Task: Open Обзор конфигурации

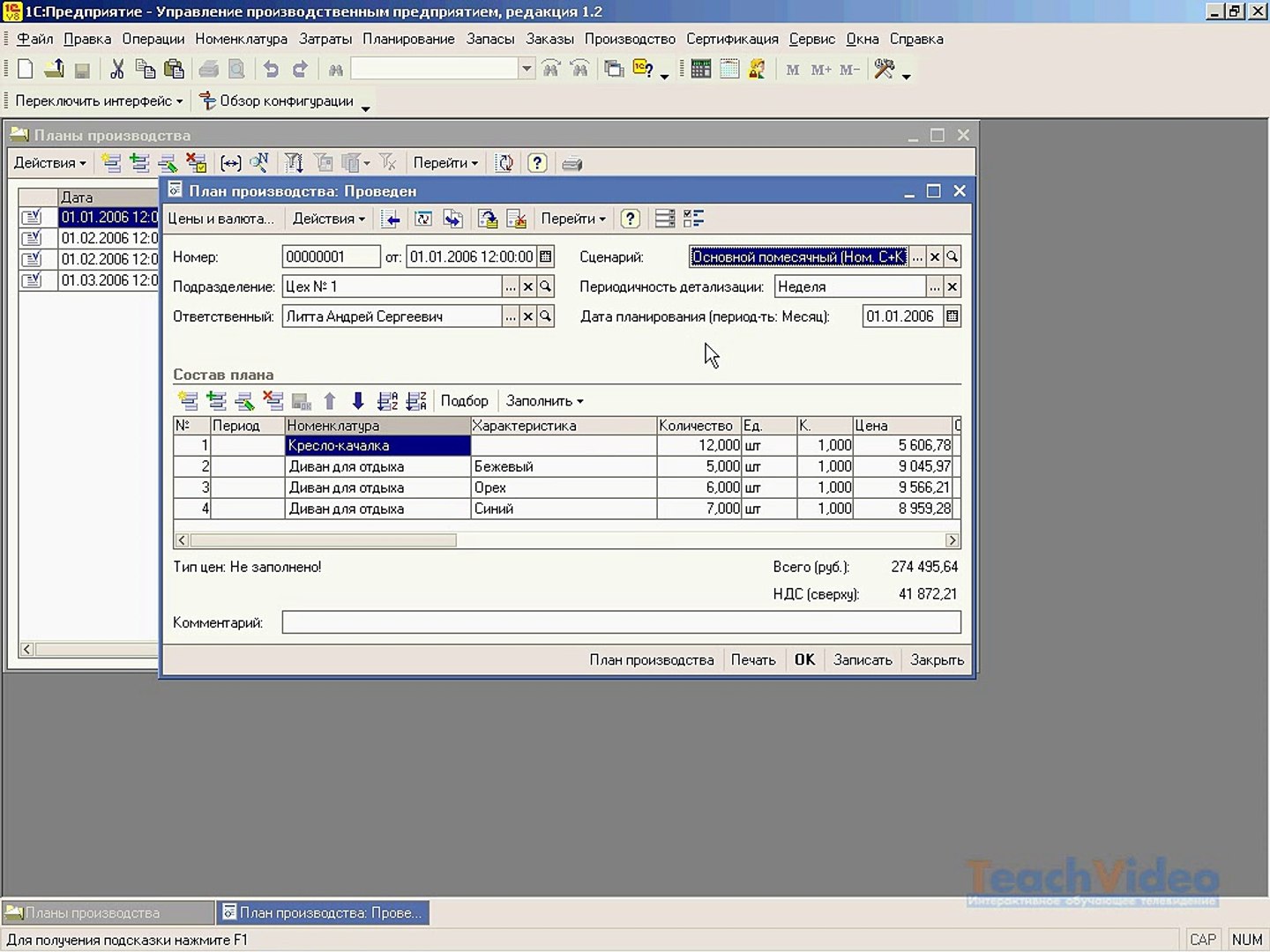Action: [x=277, y=101]
